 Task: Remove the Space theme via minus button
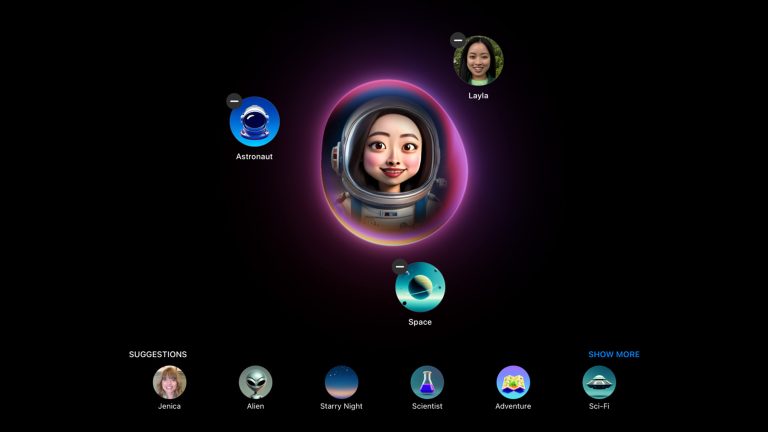click(400, 267)
